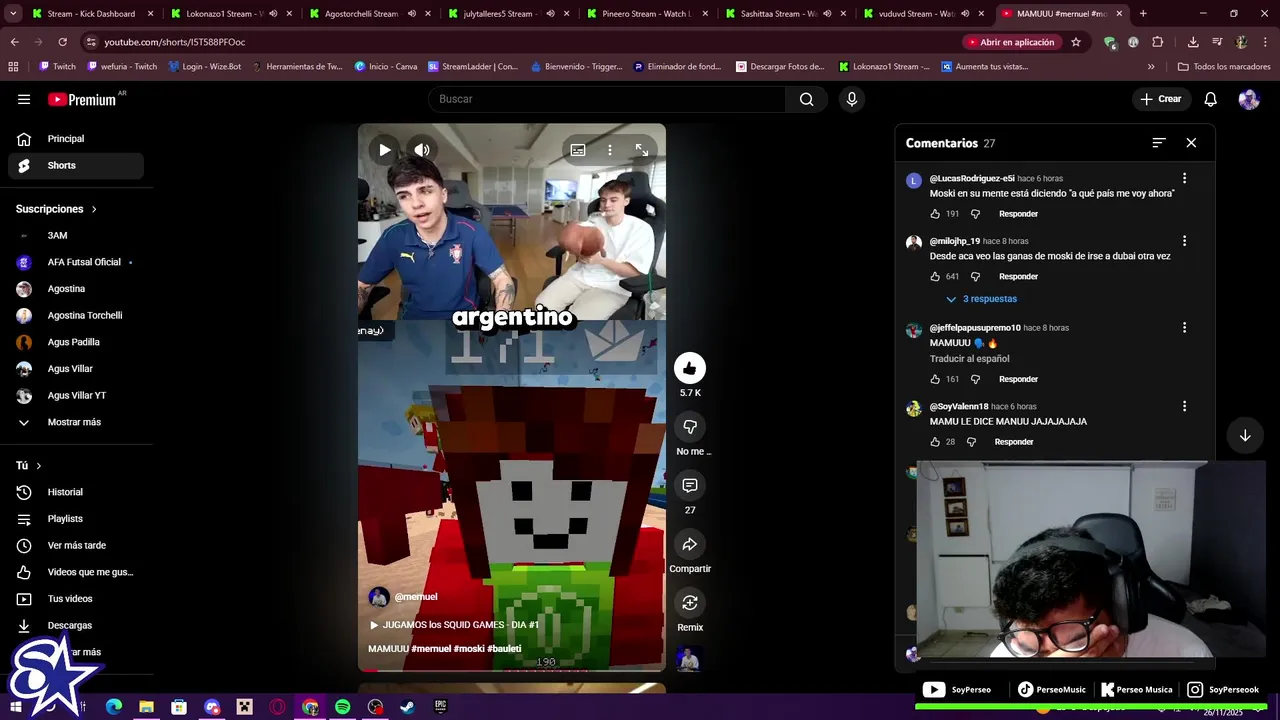Select Shorts in the sidebar
This screenshot has width=1280, height=720.
point(76,165)
